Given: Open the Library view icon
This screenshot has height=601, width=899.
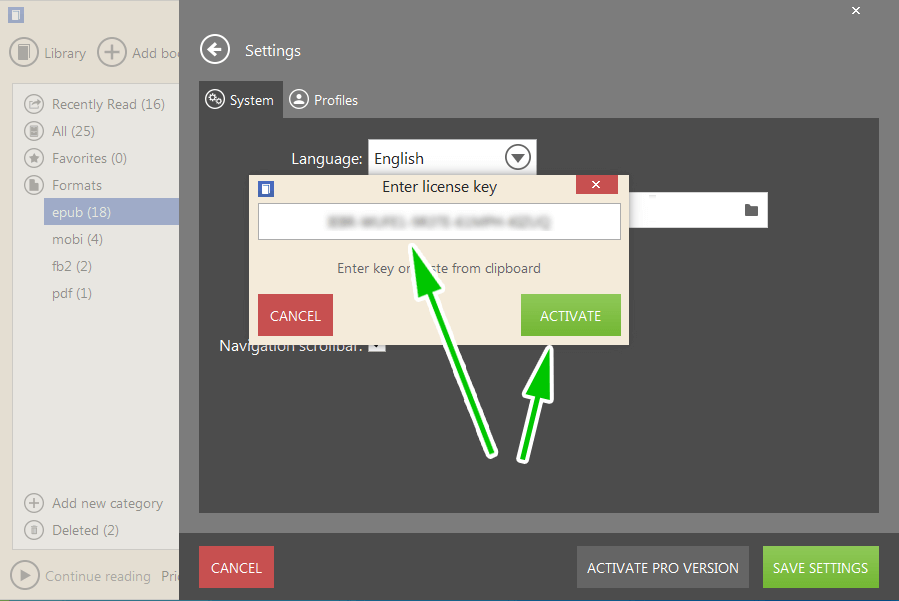Looking at the screenshot, I should click(x=24, y=52).
